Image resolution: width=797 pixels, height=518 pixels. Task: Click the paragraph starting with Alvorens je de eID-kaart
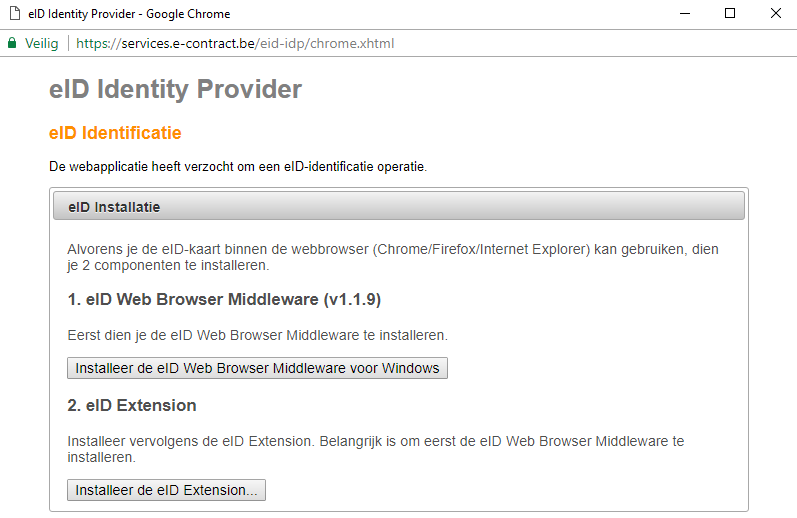coord(393,257)
